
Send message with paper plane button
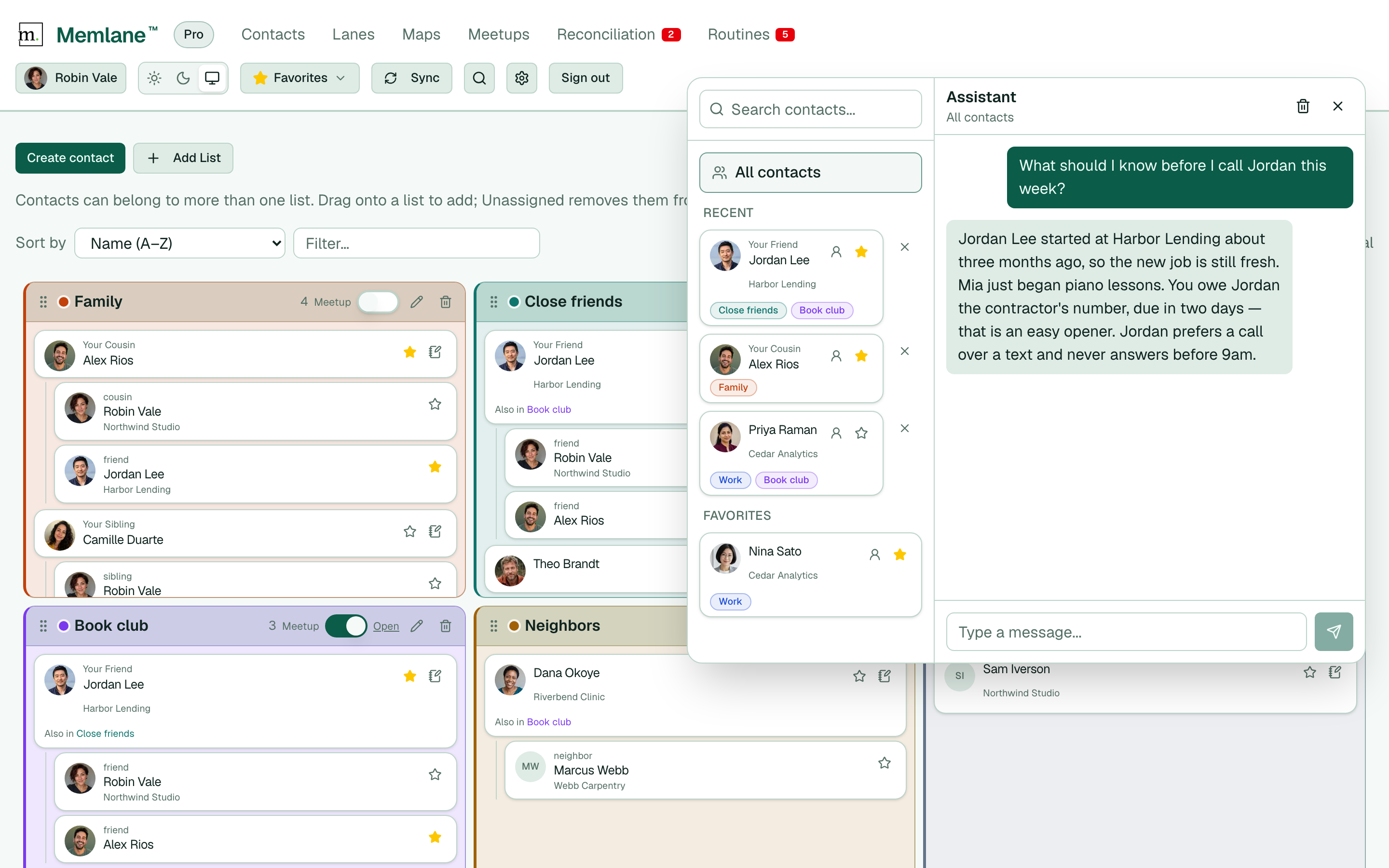pos(1334,632)
